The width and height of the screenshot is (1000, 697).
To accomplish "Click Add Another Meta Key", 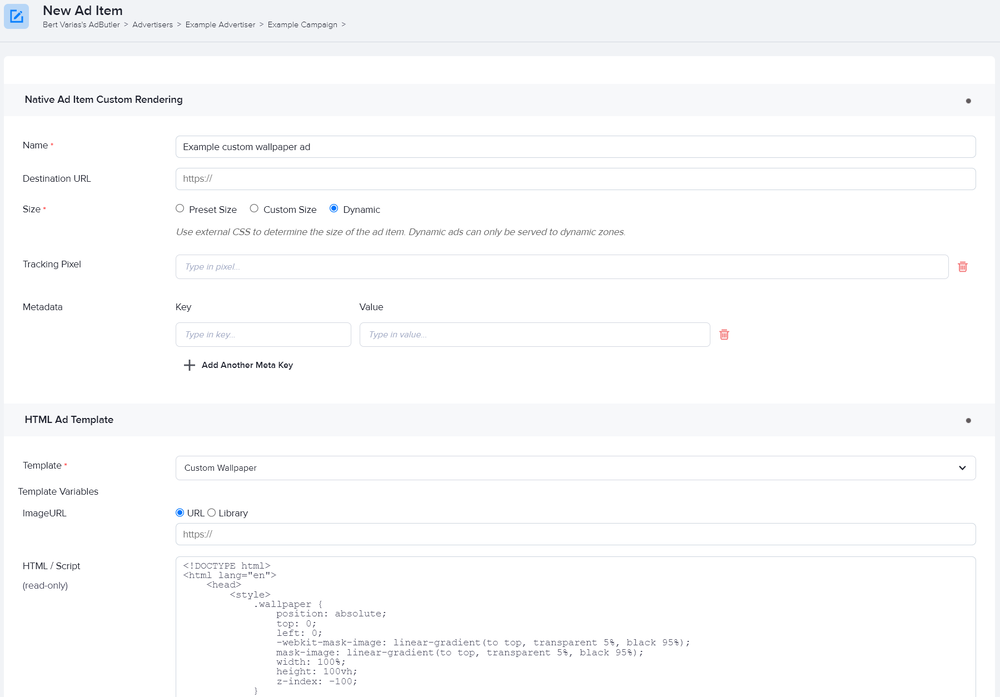I will point(247,365).
